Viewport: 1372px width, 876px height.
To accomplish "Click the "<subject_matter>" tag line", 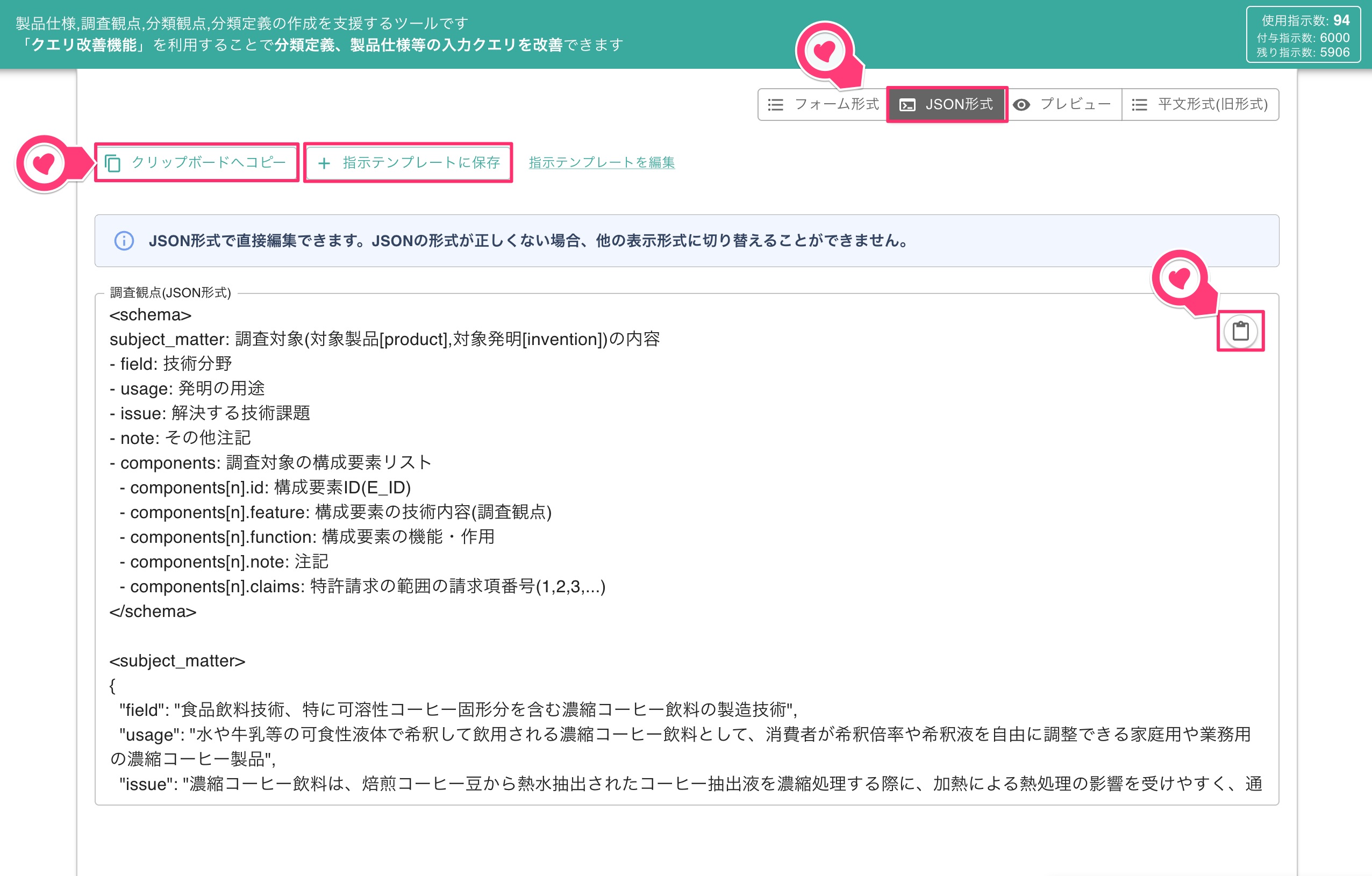I will click(177, 660).
